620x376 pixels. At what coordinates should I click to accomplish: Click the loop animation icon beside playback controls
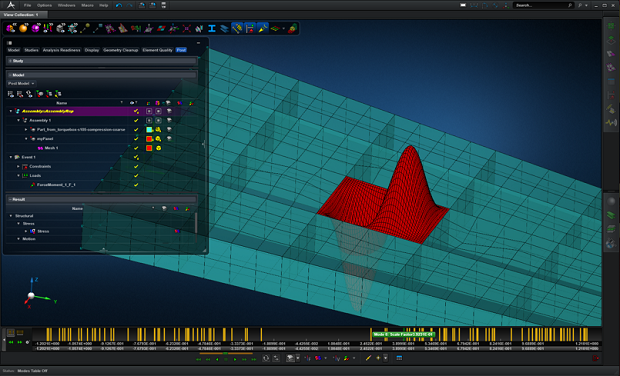pyautogui.click(x=266, y=358)
